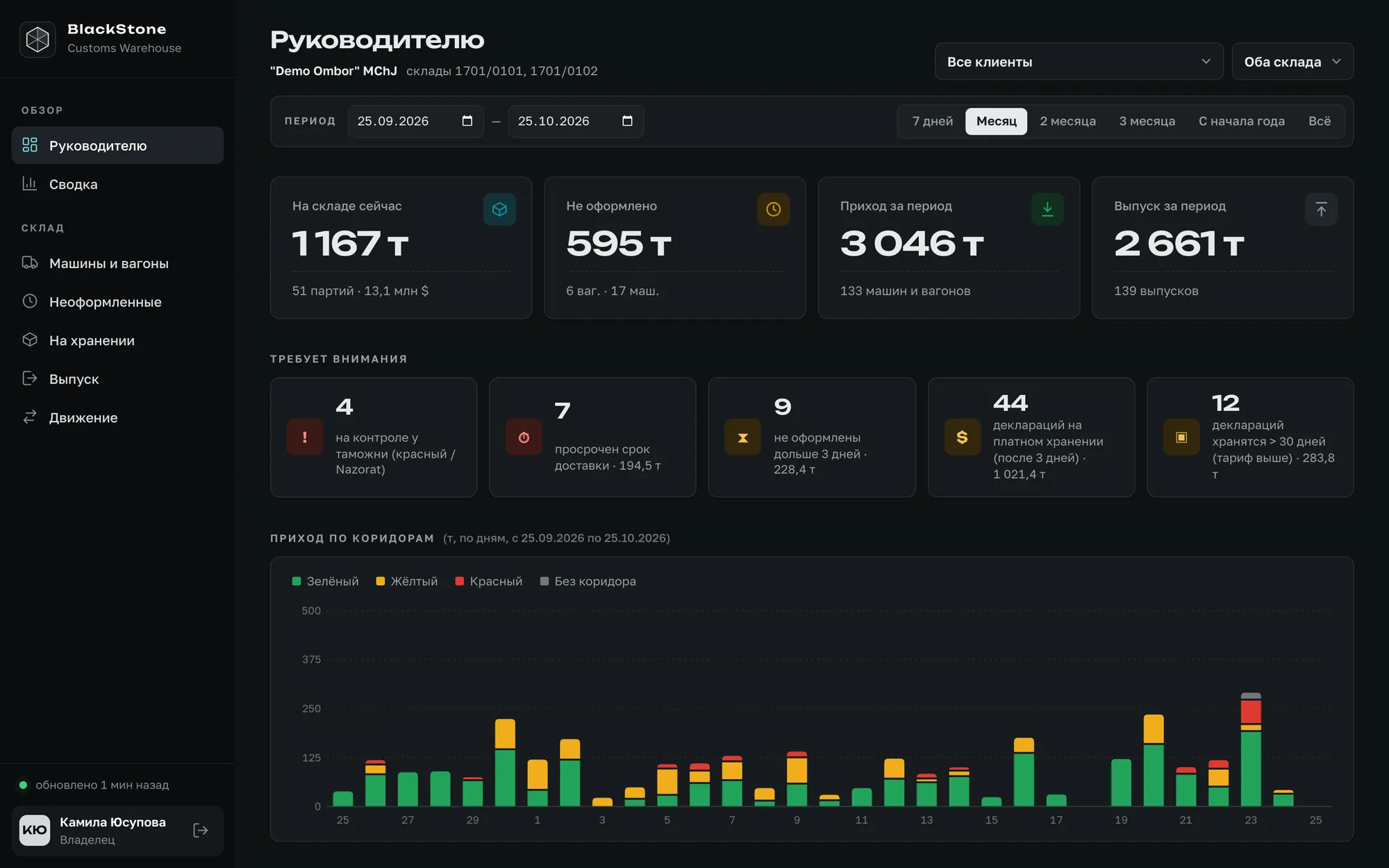Open the calendar picker for end date 25.10.2026
The height and width of the screenshot is (868, 1389).
tap(628, 121)
